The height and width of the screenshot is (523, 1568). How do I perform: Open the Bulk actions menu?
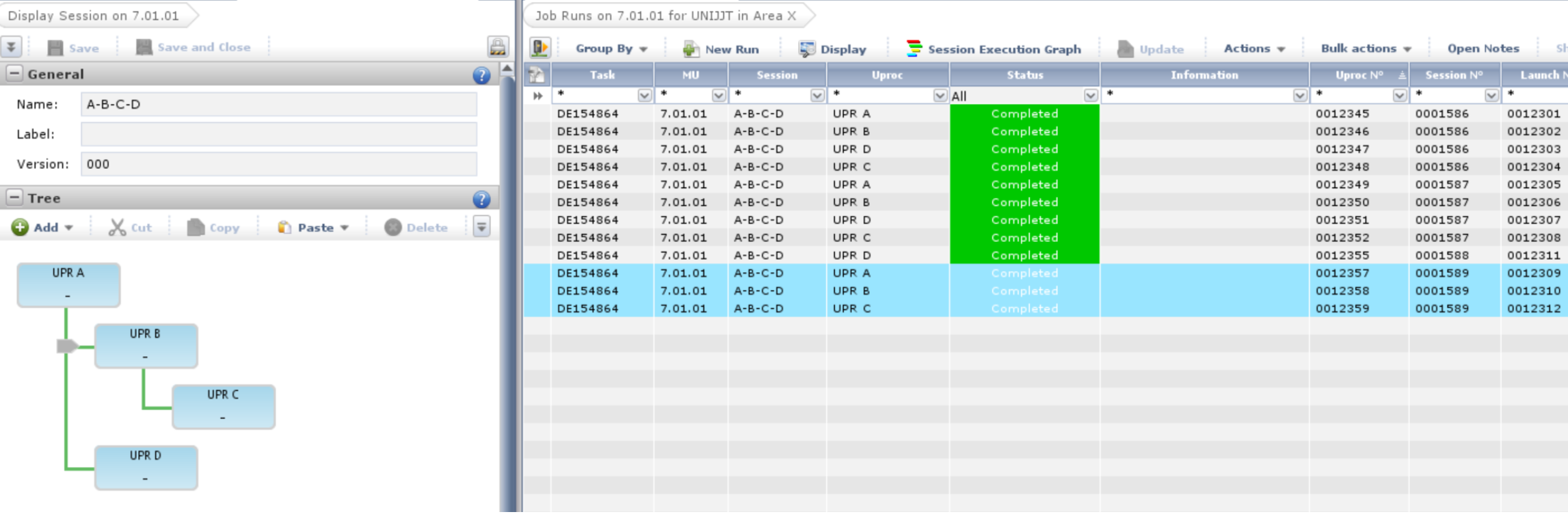[1366, 49]
